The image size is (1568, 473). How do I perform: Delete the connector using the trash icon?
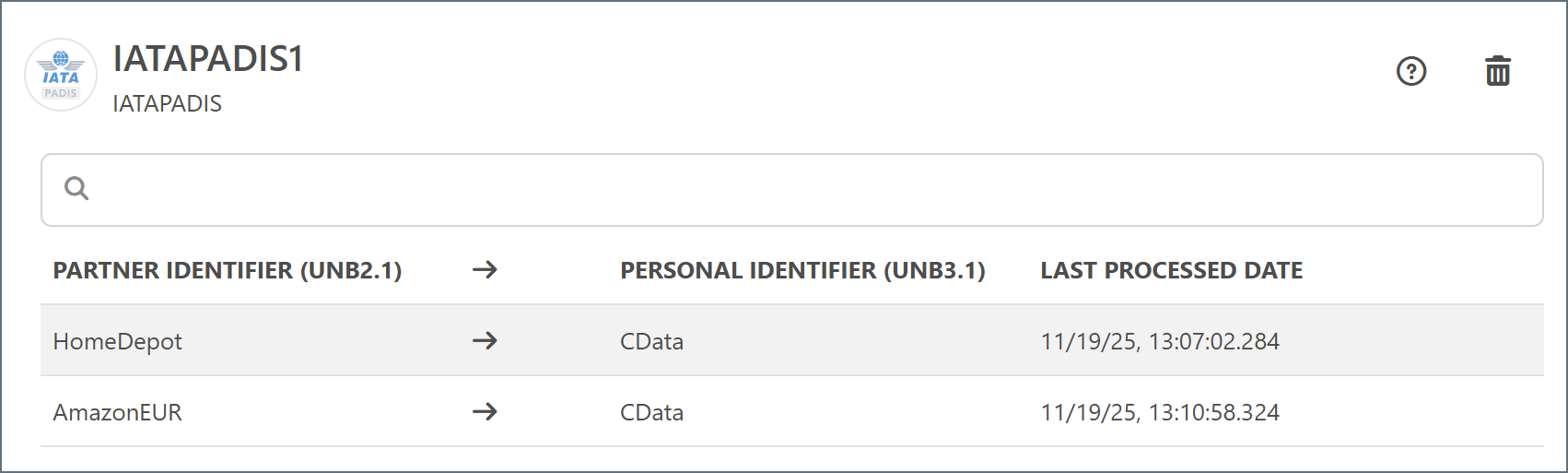pyautogui.click(x=1498, y=71)
